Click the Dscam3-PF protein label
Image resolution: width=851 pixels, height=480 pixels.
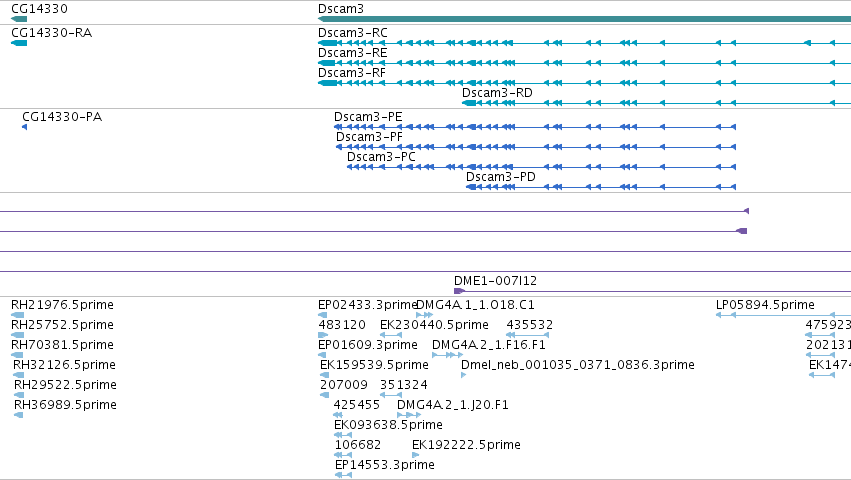click(x=369, y=137)
